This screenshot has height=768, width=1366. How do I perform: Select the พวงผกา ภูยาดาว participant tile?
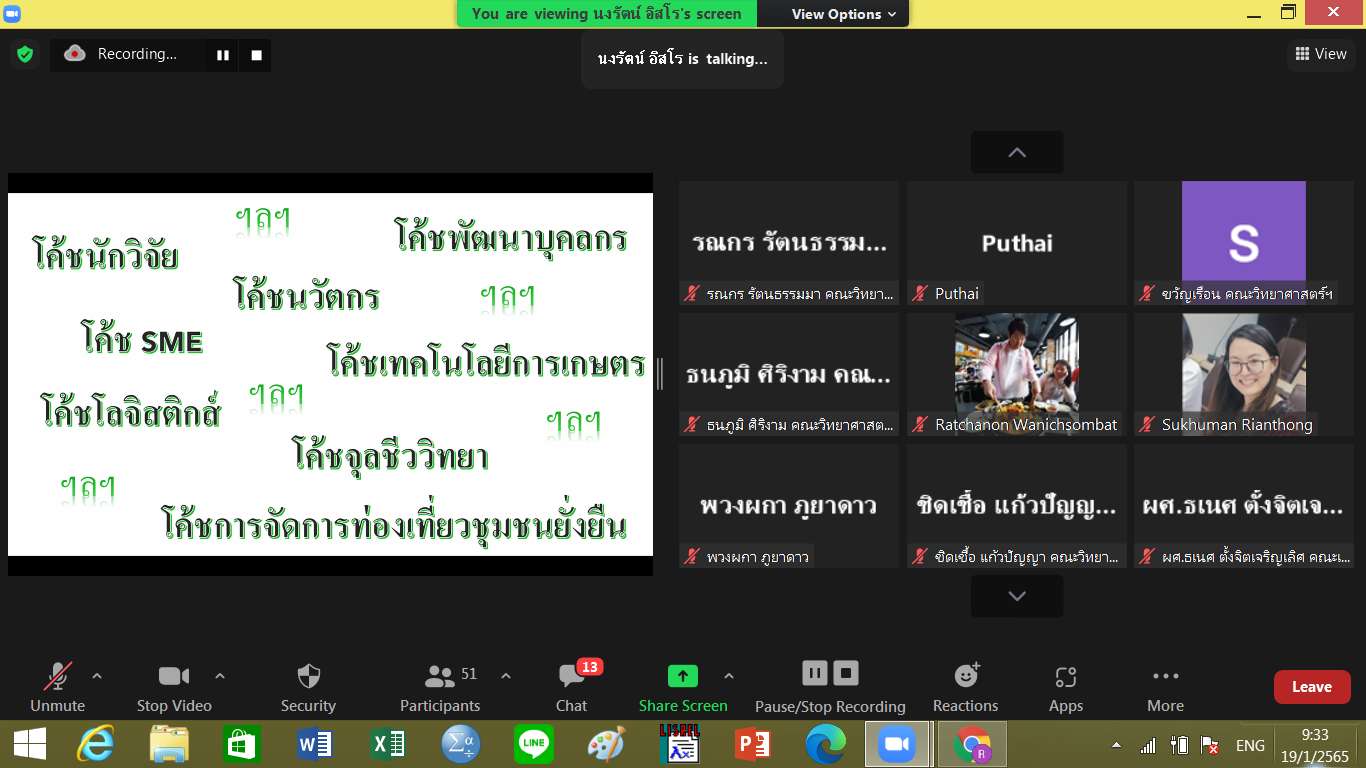coord(789,506)
